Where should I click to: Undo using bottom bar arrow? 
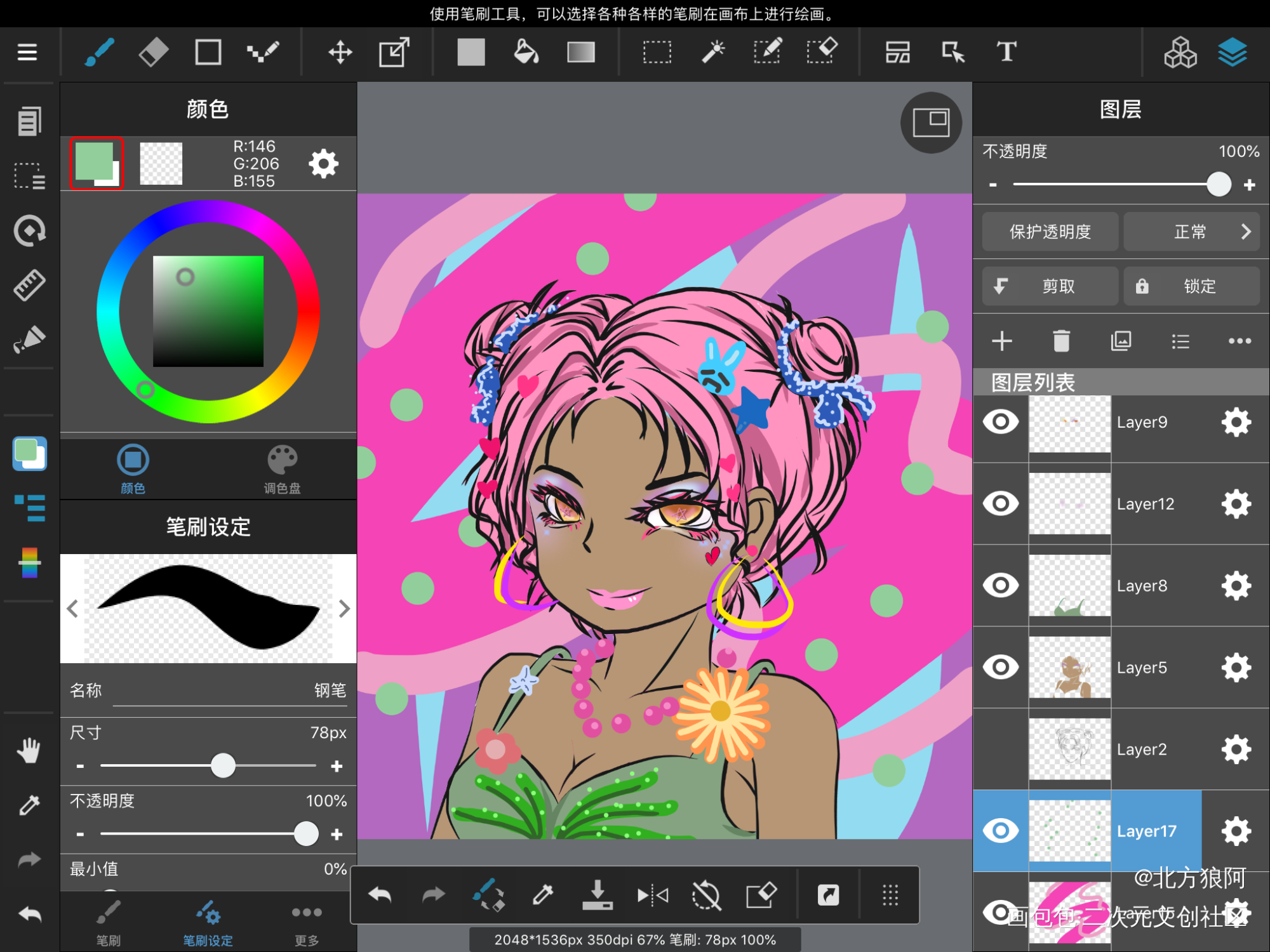380,896
